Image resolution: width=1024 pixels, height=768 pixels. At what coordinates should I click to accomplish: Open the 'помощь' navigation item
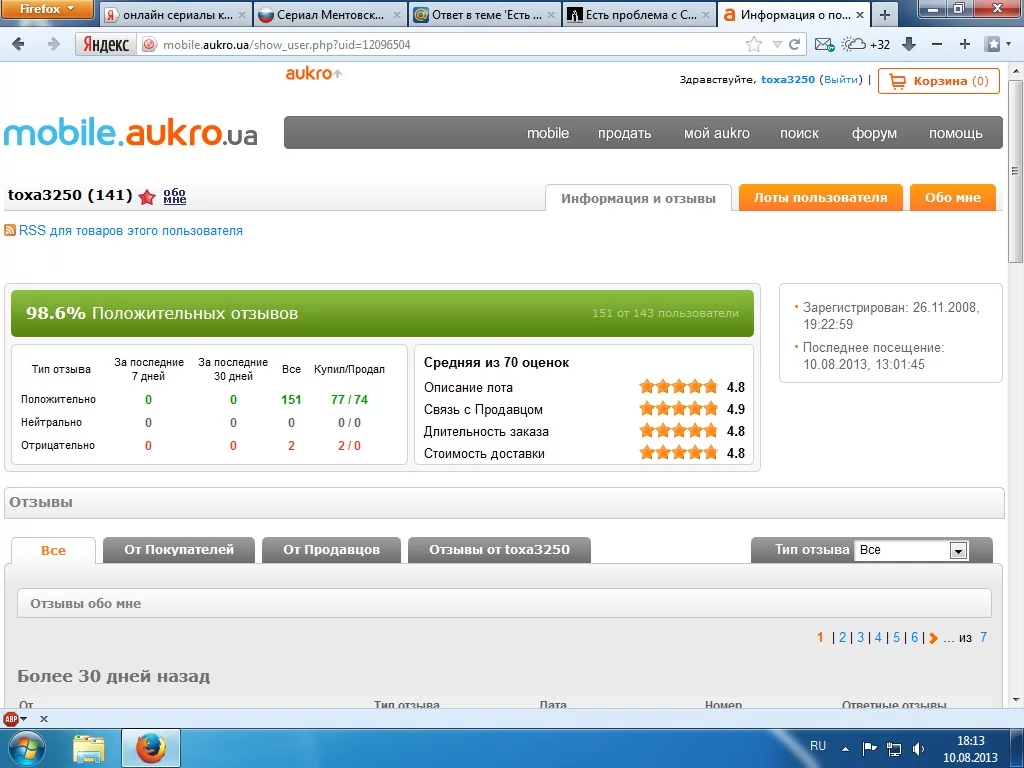(x=955, y=133)
